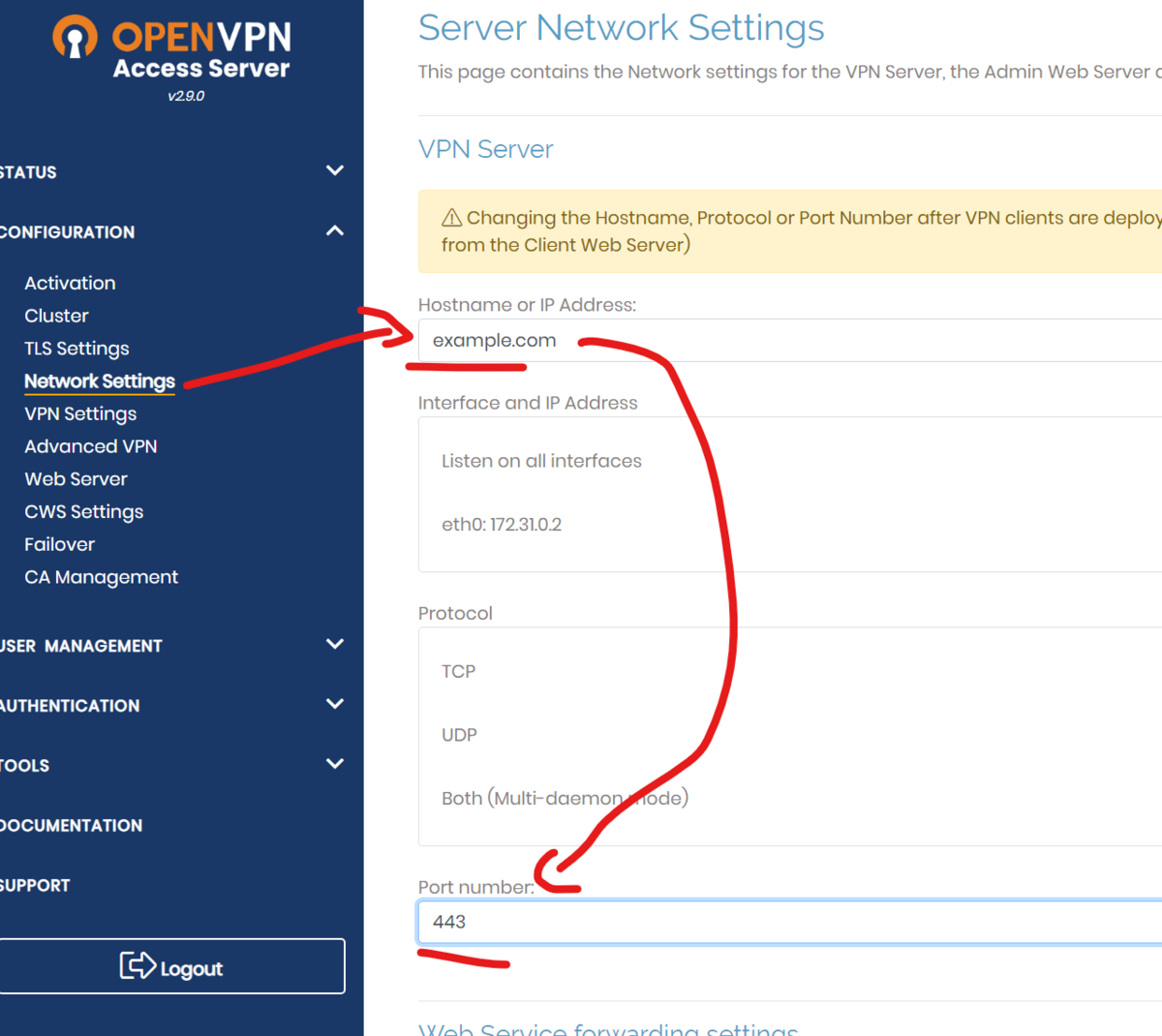This screenshot has width=1162, height=1036.
Task: Expand the User Management chevron
Action: (335, 644)
